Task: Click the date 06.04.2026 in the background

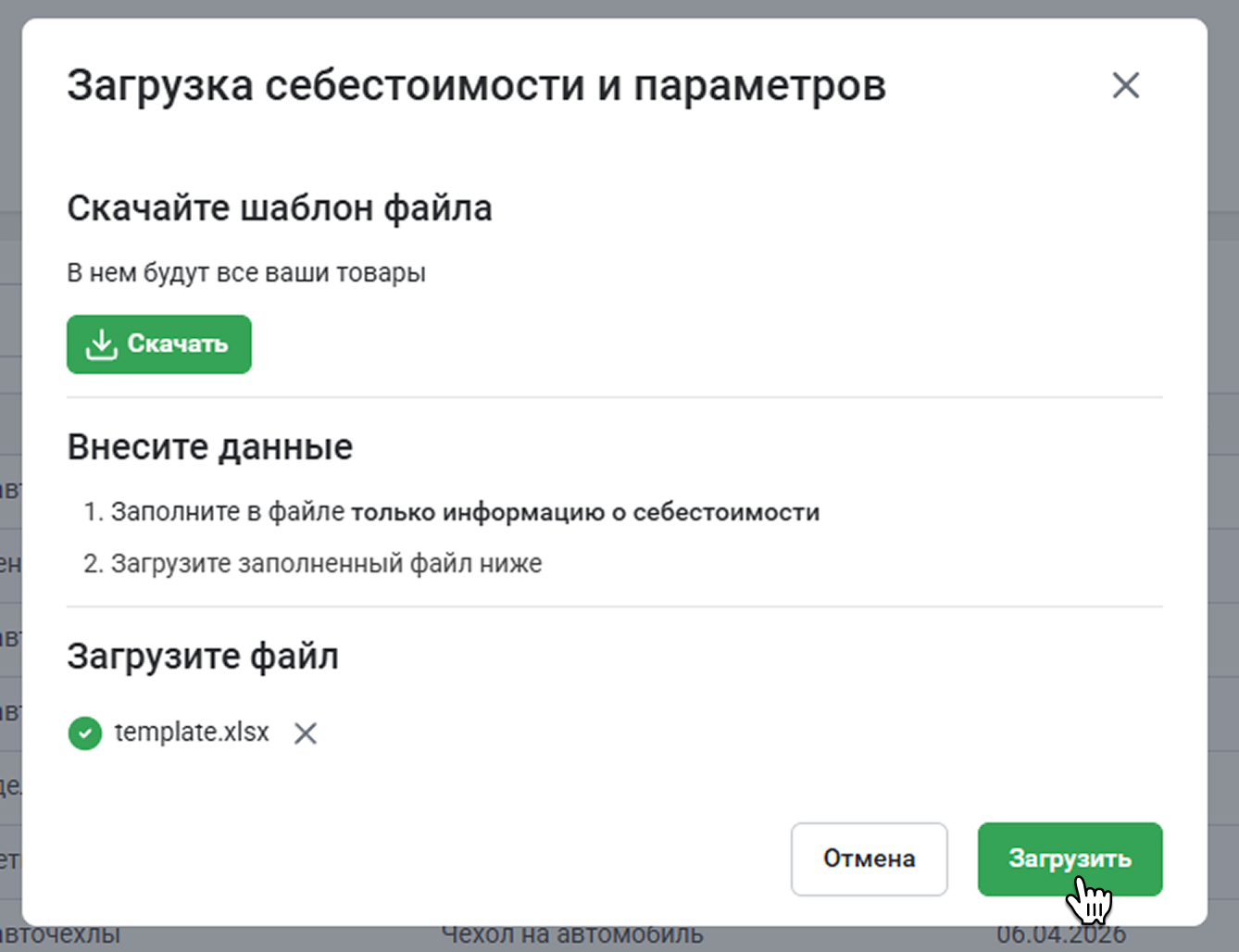Action: 1060,938
